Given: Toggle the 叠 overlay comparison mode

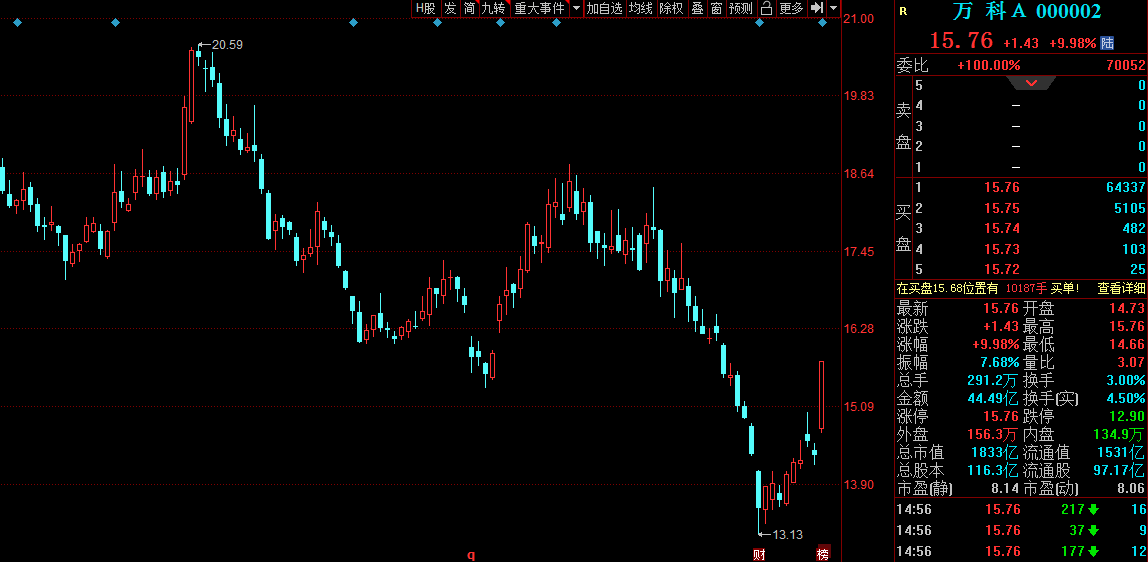Looking at the screenshot, I should click(x=698, y=8).
